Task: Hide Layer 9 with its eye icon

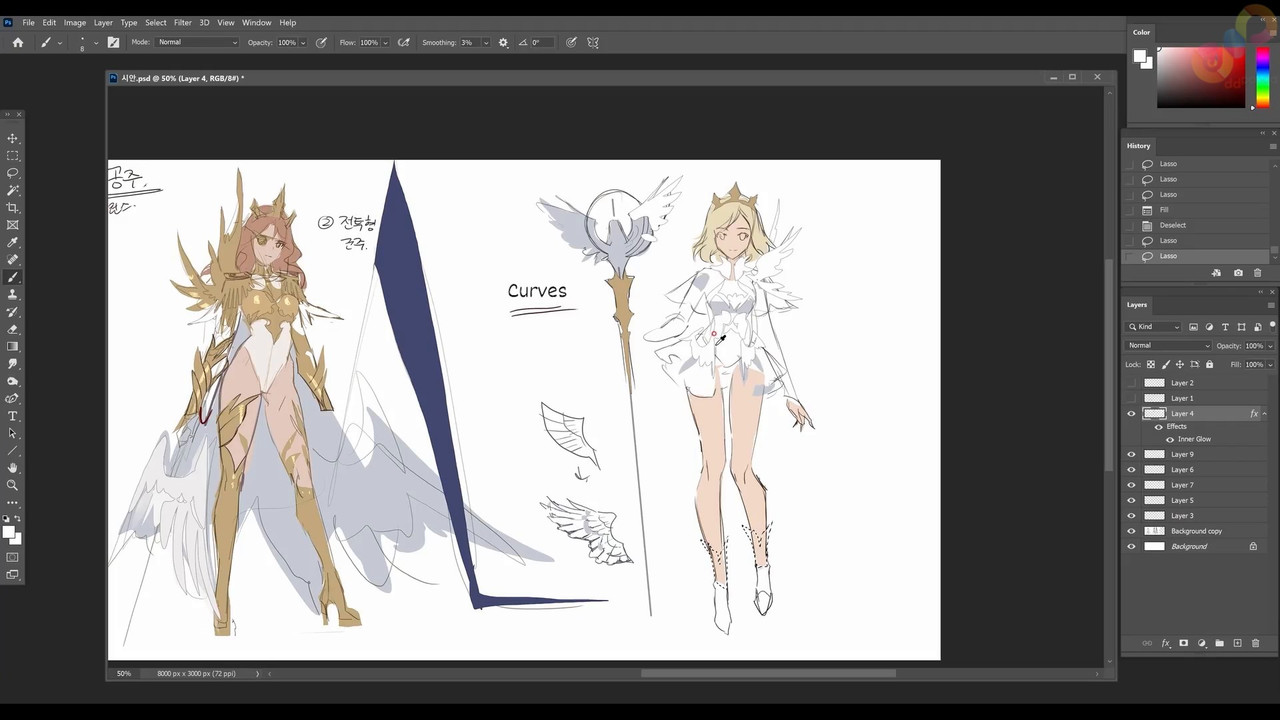Action: pyautogui.click(x=1131, y=454)
